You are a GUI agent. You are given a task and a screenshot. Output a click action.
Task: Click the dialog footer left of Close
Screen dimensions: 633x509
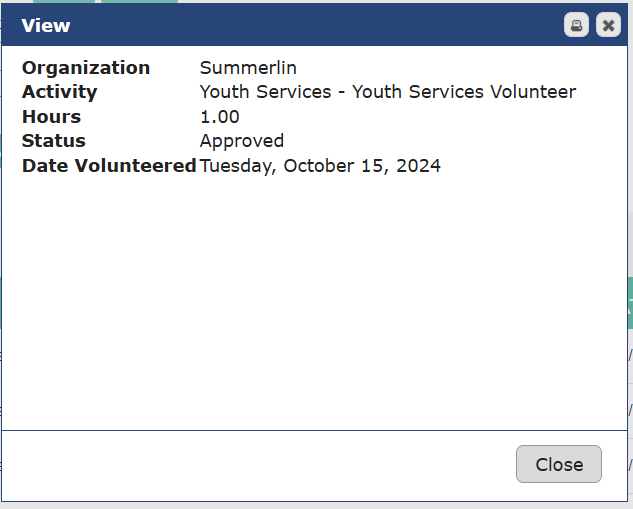250,465
